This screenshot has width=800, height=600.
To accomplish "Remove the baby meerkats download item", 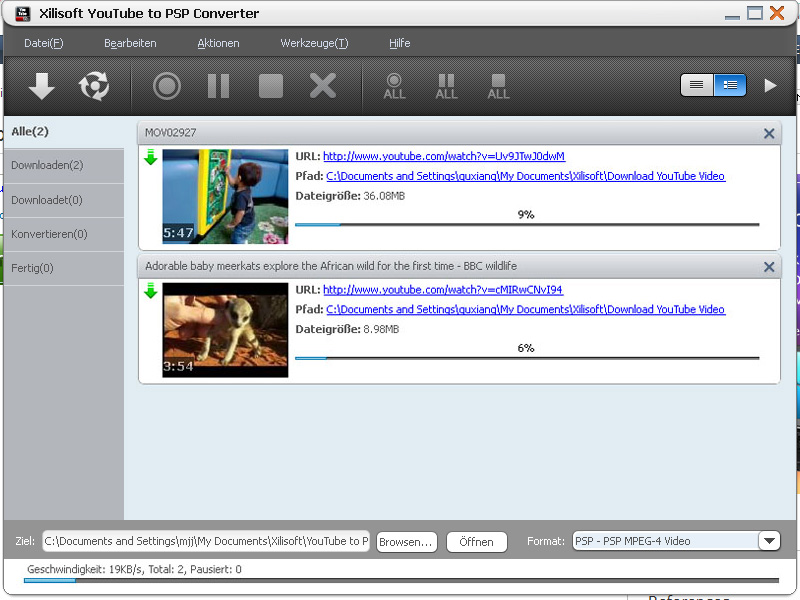I will pos(769,267).
